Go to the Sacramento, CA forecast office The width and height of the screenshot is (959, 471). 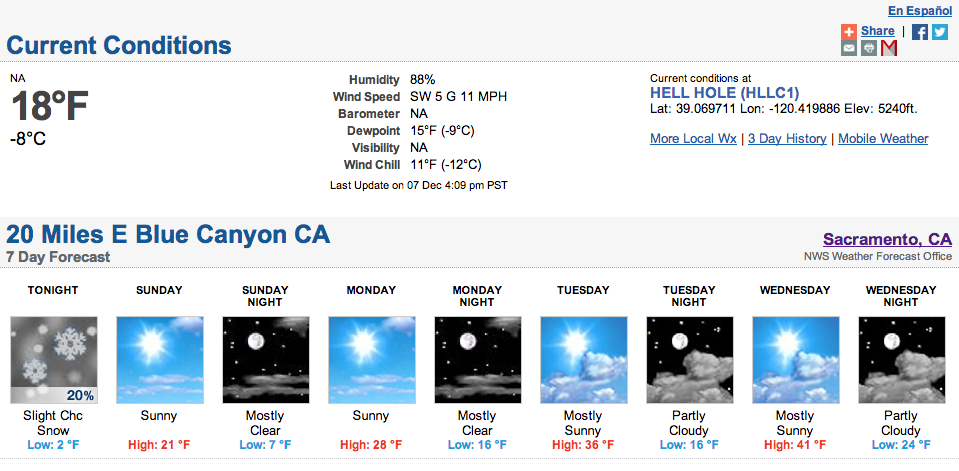pyautogui.click(x=887, y=239)
